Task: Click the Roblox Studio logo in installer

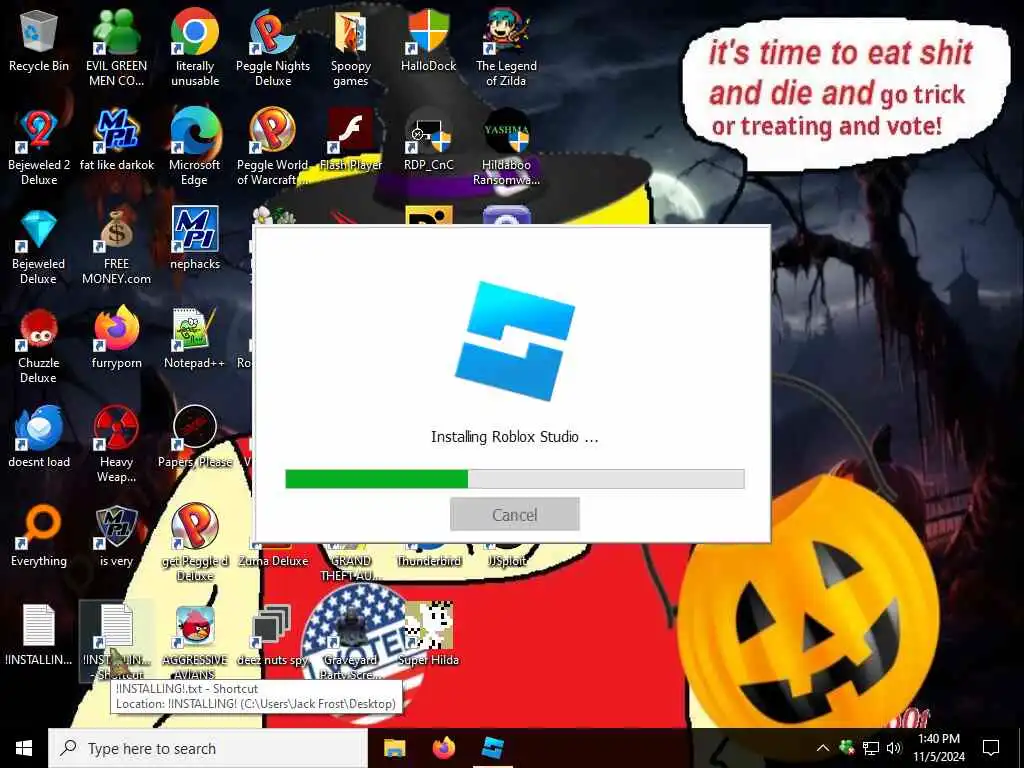Action: 515,341
